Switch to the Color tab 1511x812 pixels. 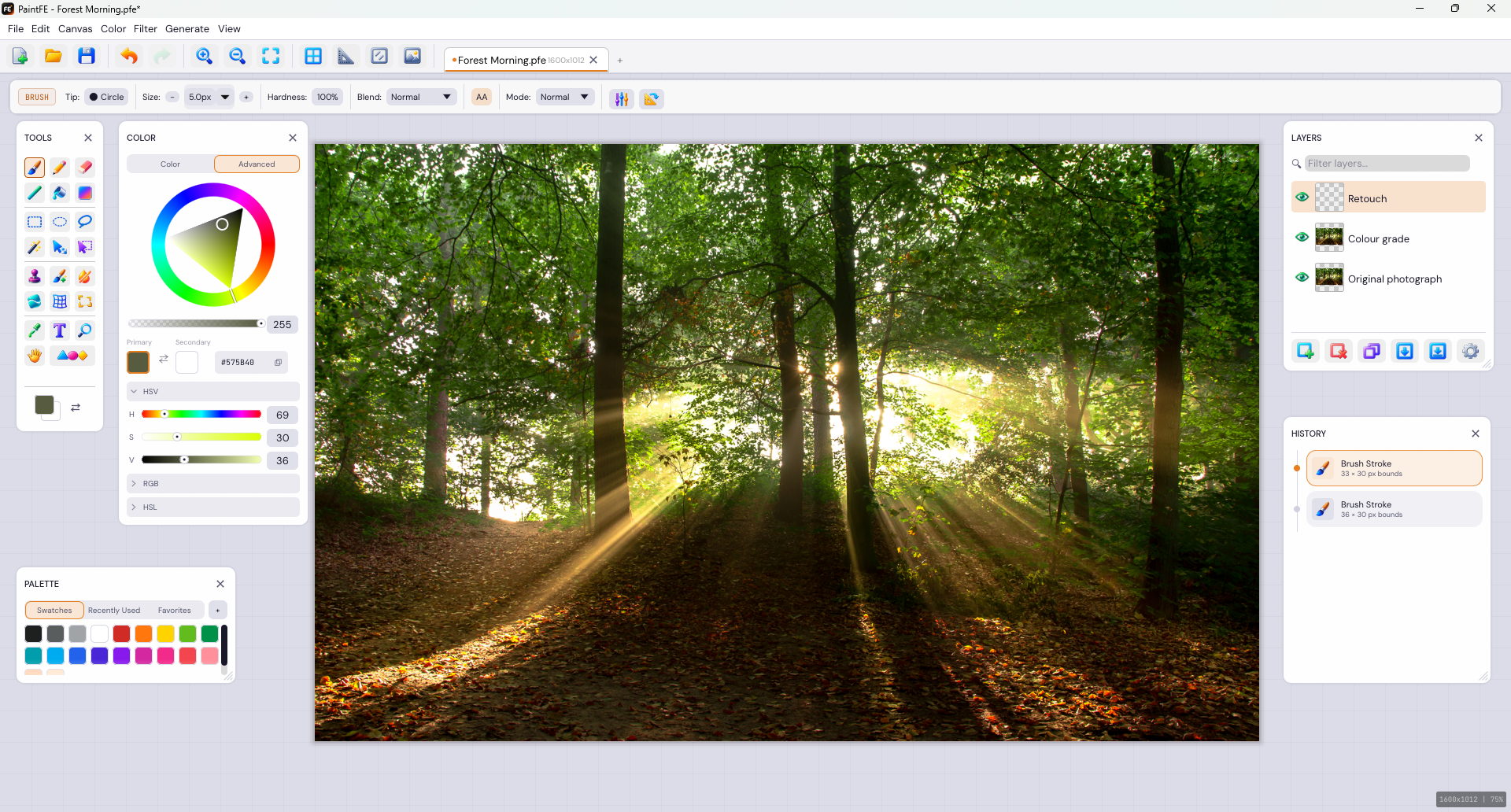(x=170, y=164)
